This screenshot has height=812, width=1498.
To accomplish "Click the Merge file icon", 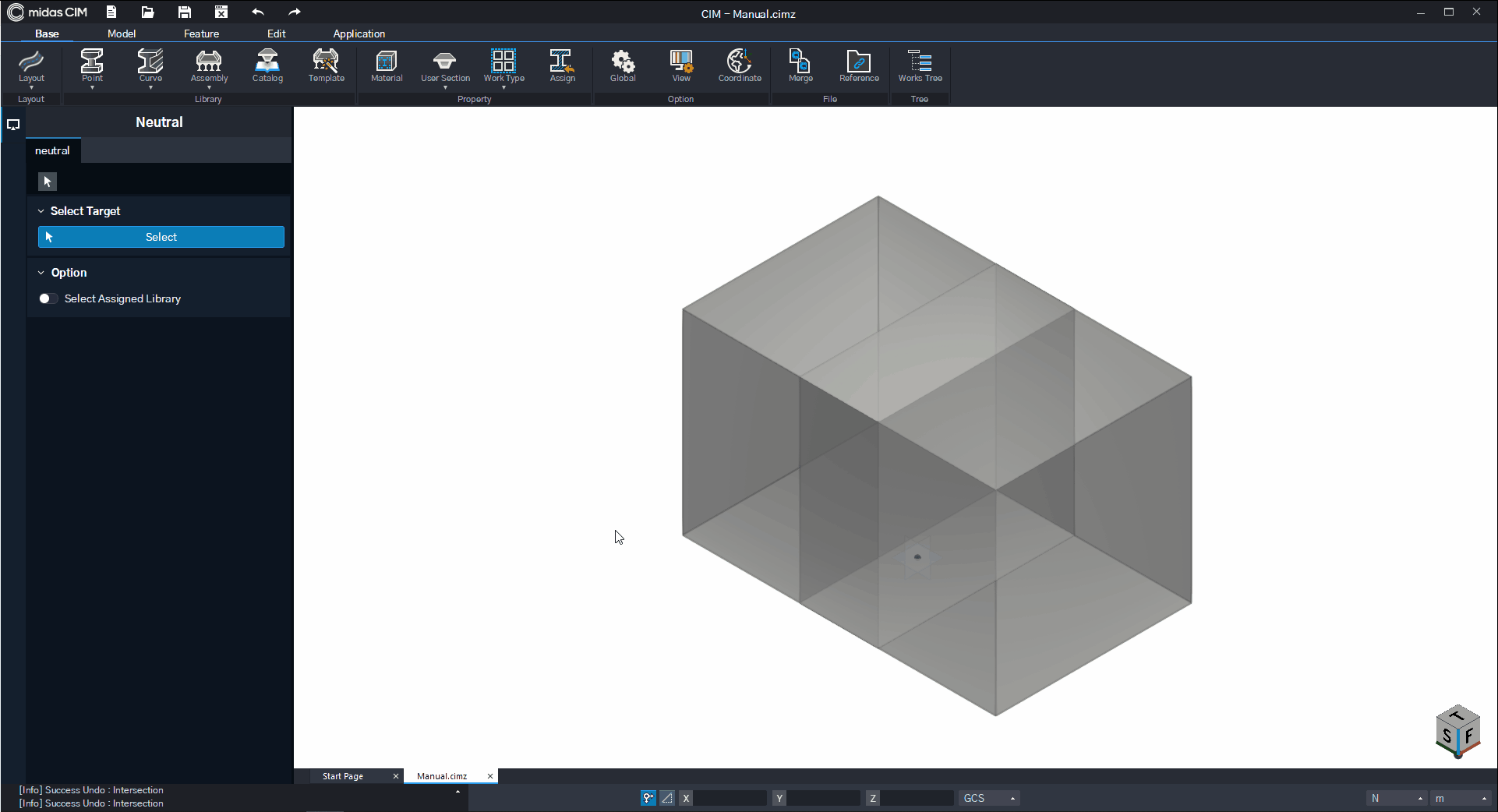I will pos(800,65).
